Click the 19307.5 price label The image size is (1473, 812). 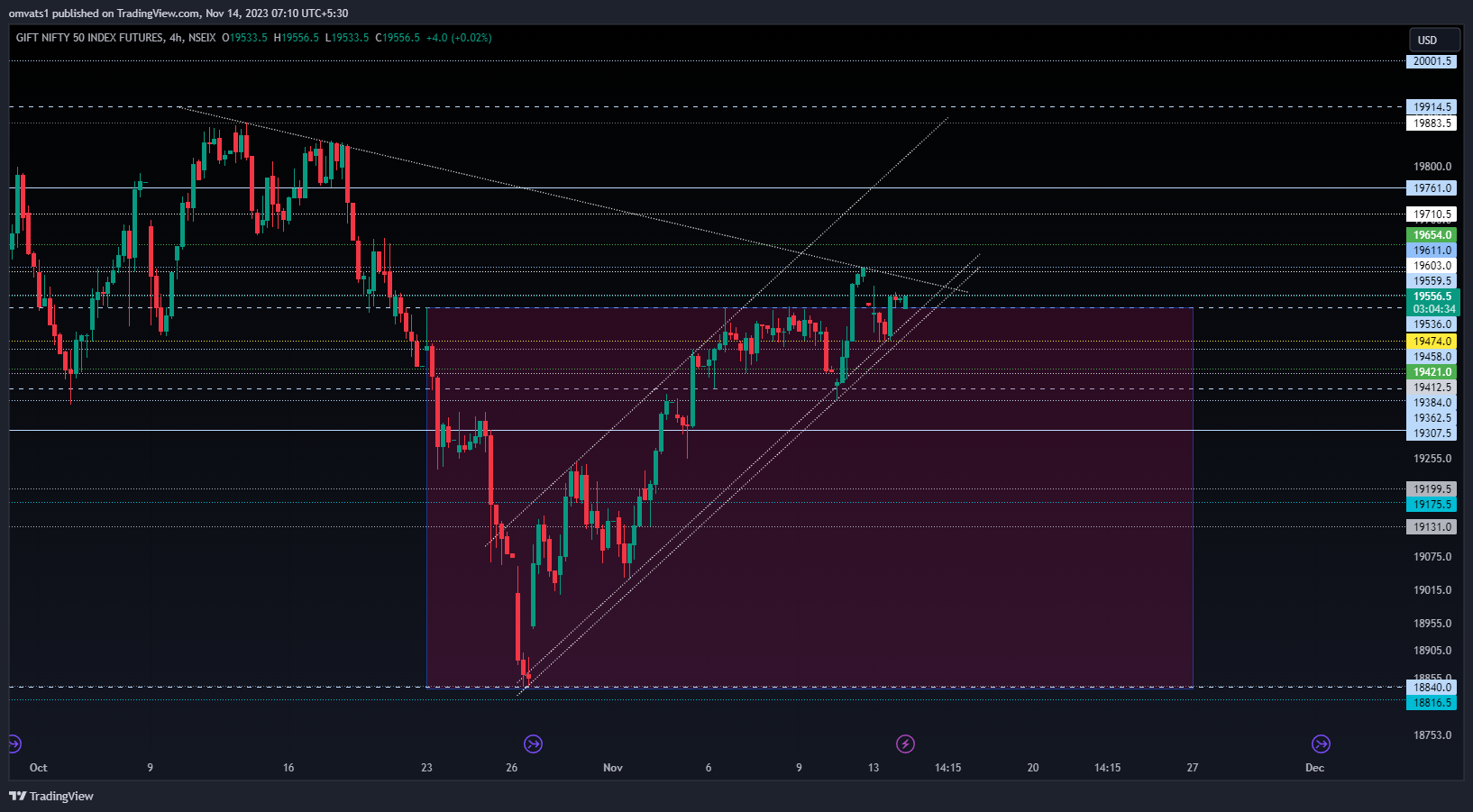[1432, 433]
